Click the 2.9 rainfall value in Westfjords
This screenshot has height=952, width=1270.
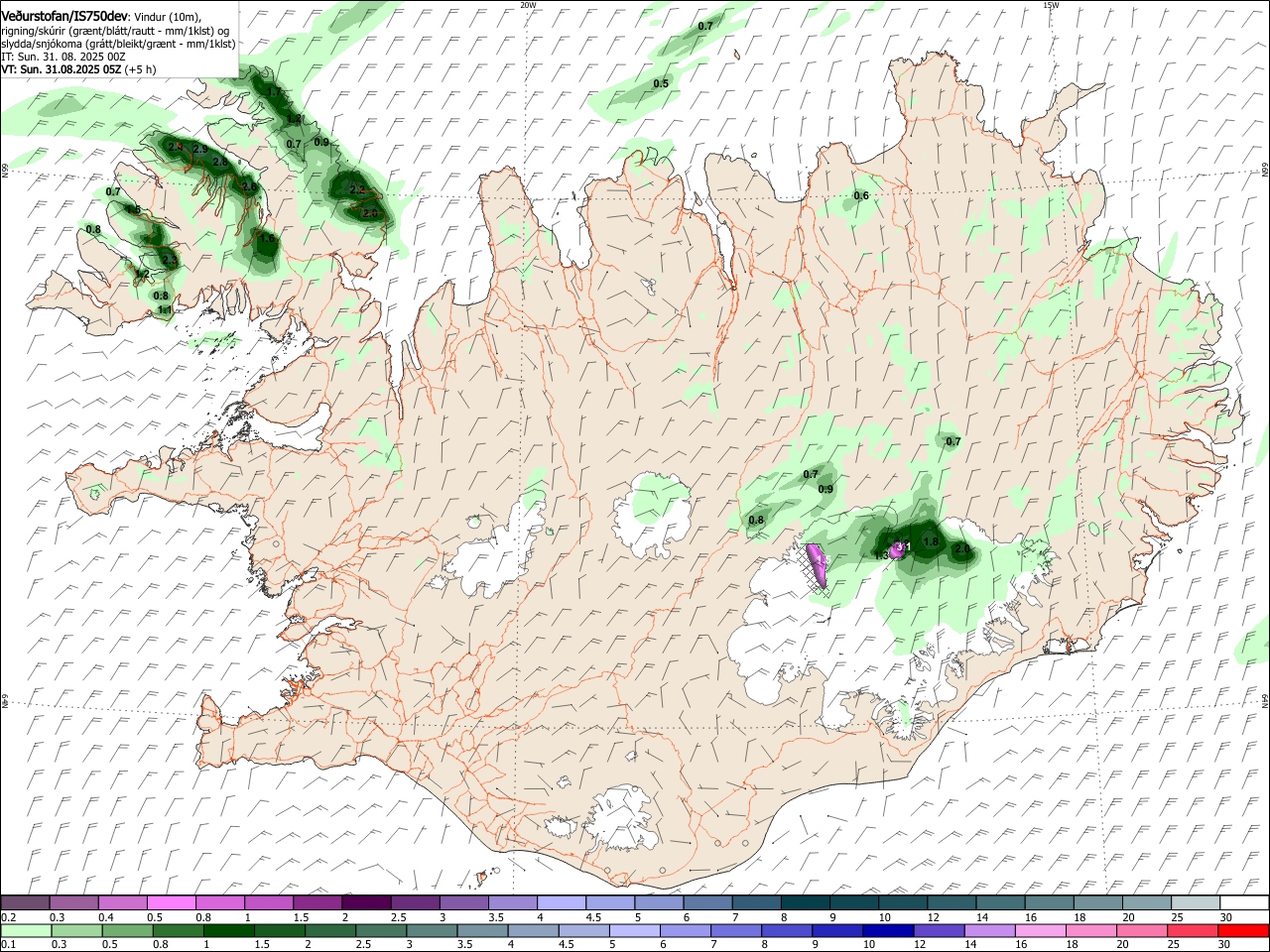pyautogui.click(x=200, y=150)
